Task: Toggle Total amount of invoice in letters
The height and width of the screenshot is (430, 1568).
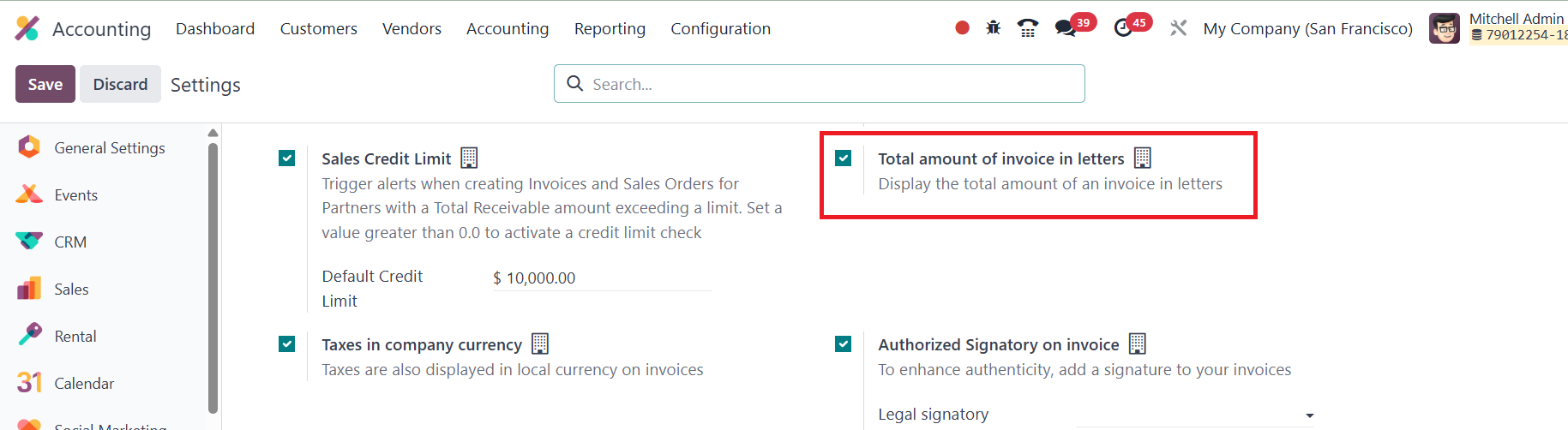Action: [x=844, y=158]
